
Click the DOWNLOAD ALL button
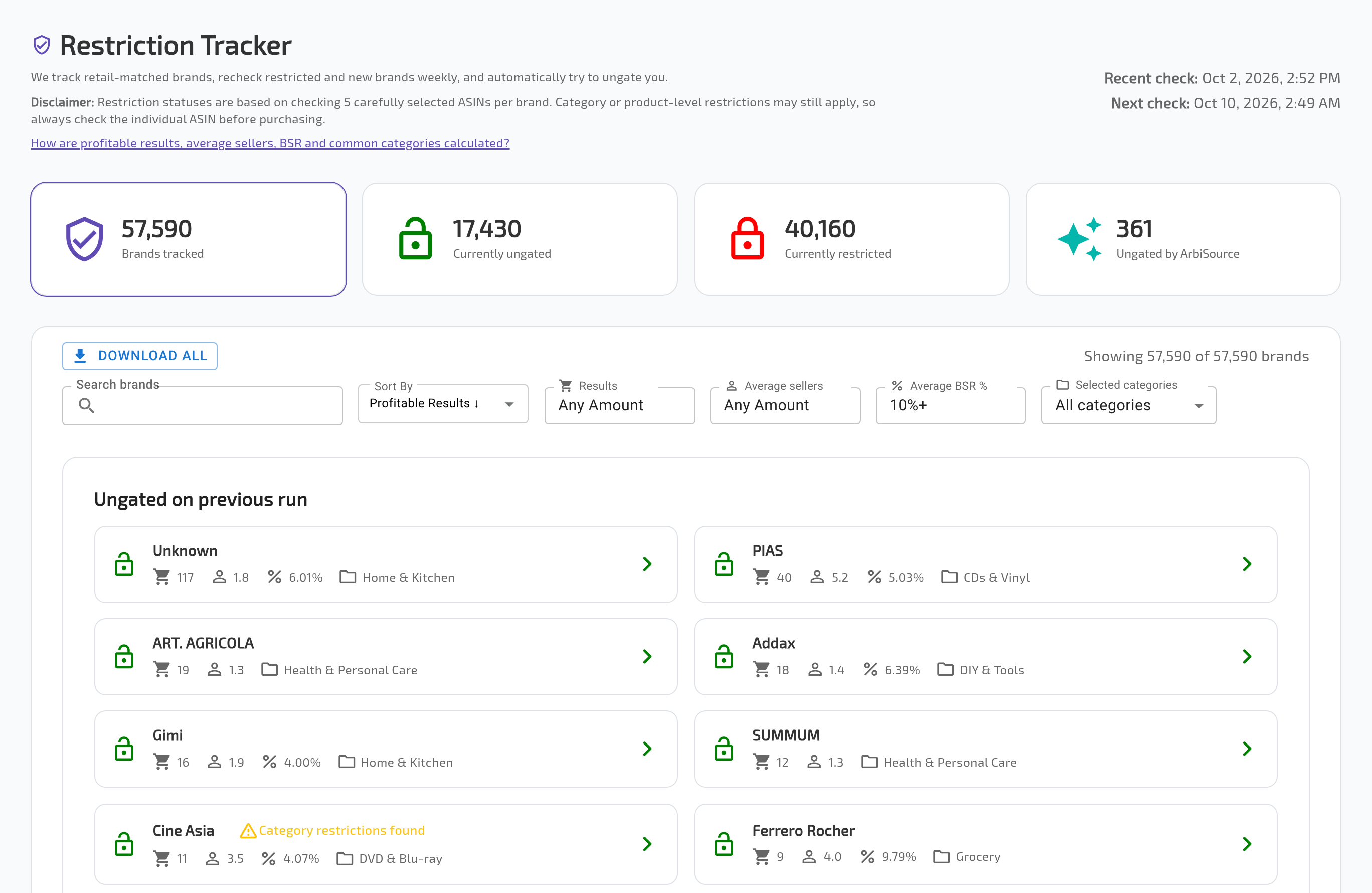140,356
